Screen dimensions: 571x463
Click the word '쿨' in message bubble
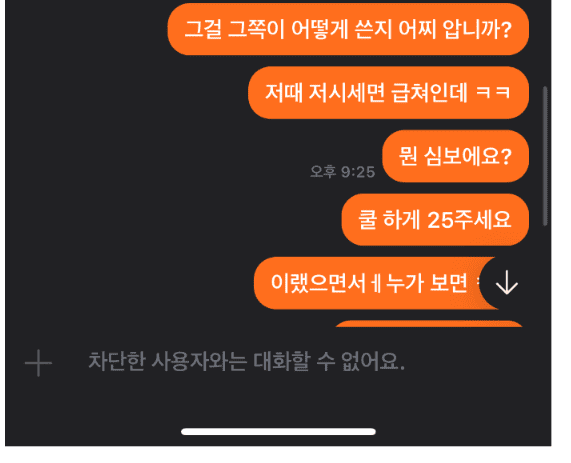tap(367, 220)
